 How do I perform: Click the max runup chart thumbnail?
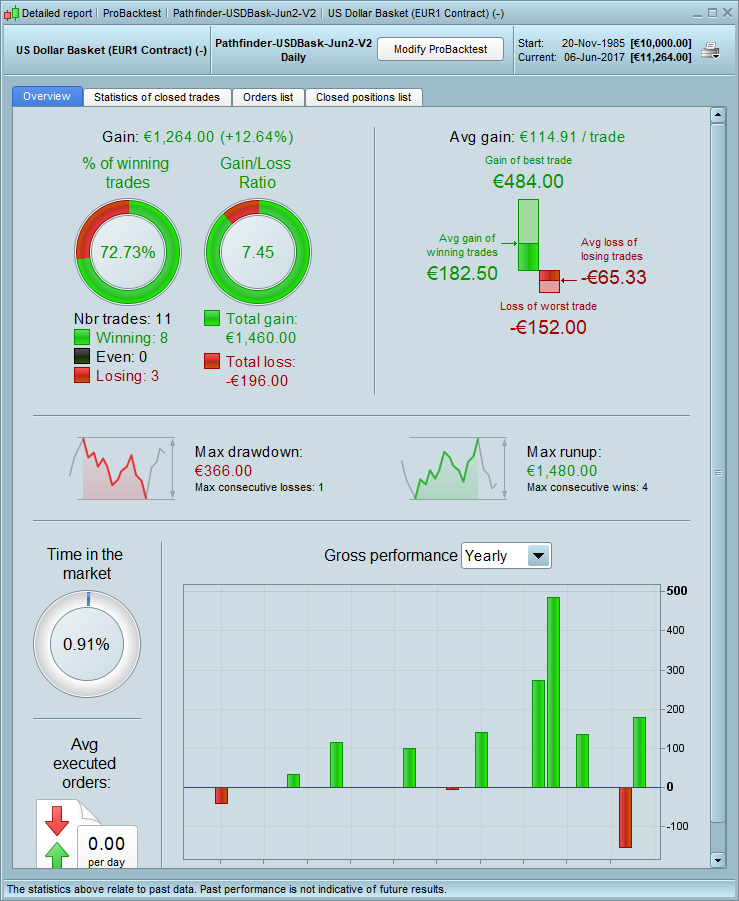click(x=454, y=468)
